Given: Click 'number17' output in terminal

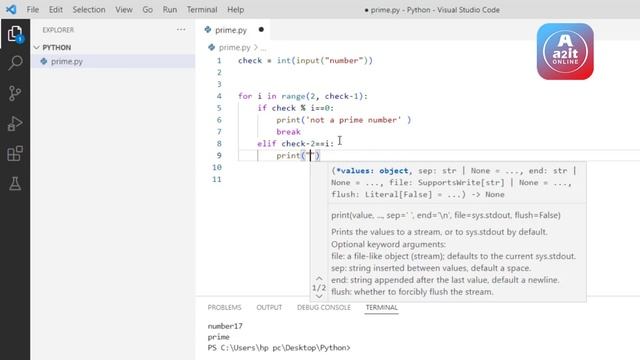Looking at the screenshot, I should [225, 326].
